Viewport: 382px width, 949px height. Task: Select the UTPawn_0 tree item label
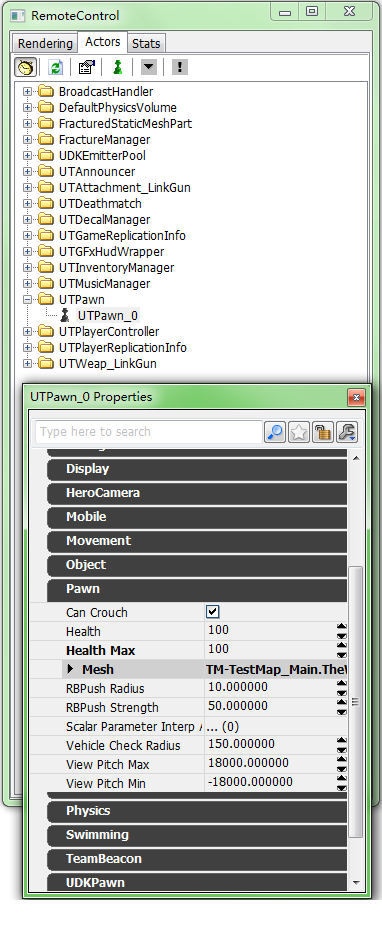108,316
